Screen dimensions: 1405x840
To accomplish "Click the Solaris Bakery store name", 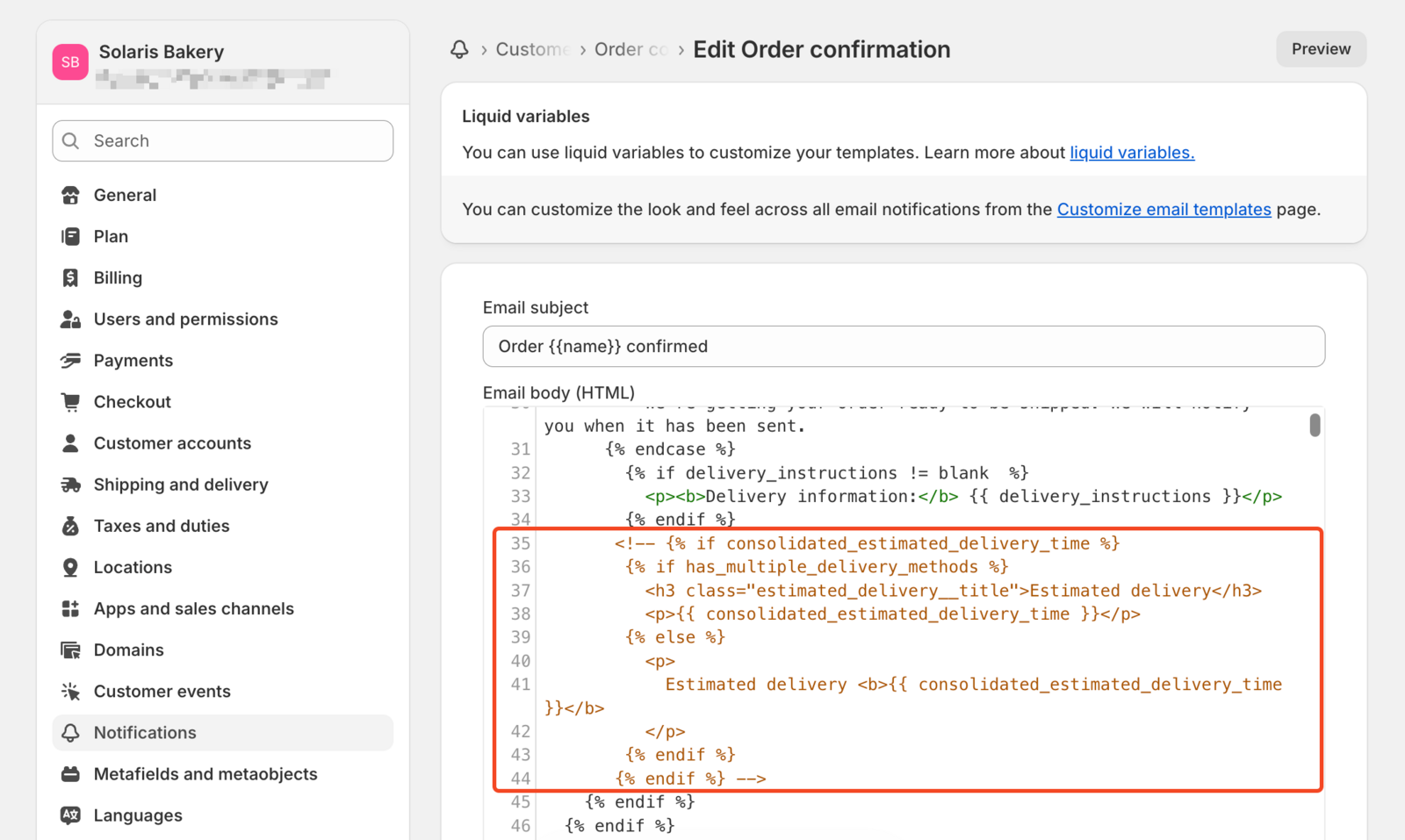I will click(162, 52).
